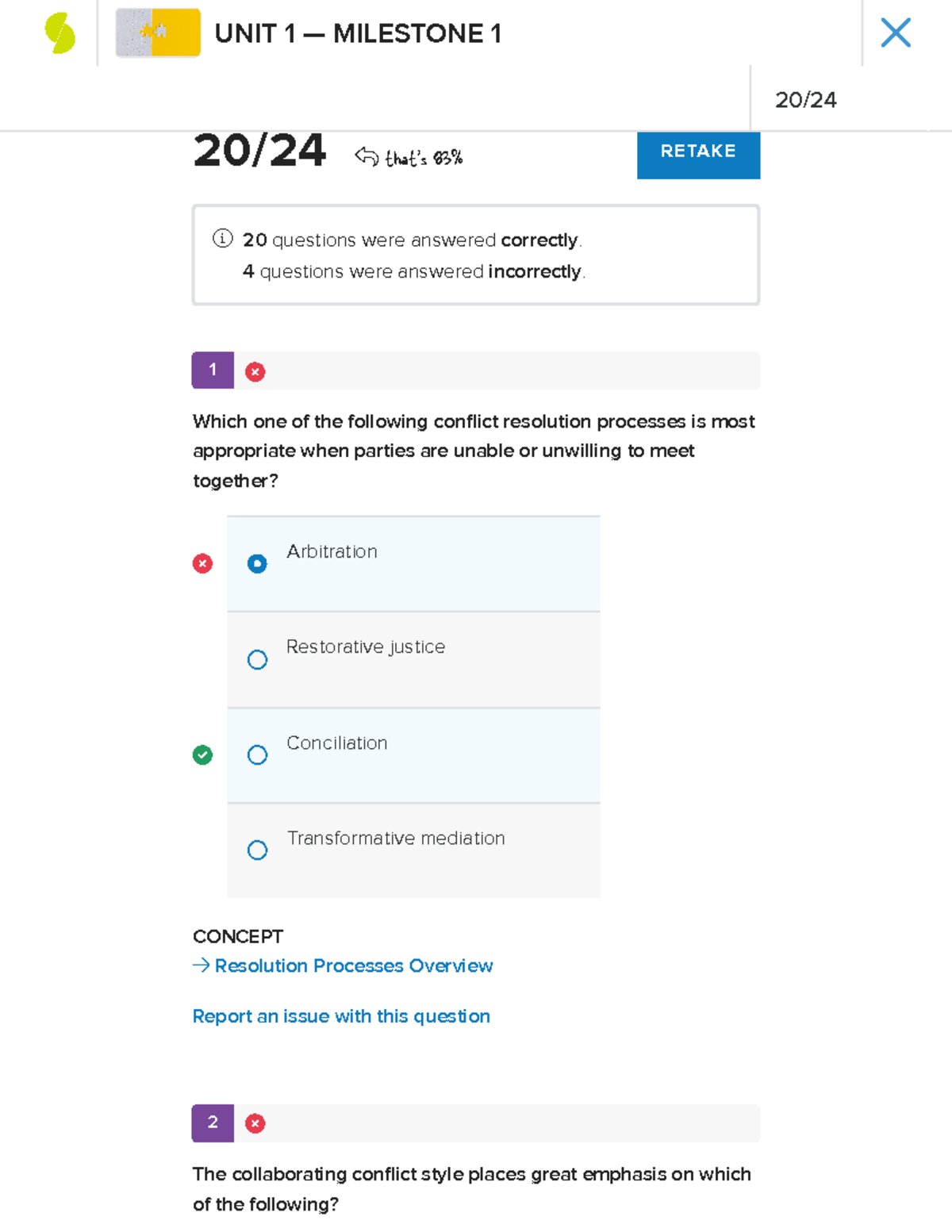Viewport: 952px width, 1232px height.
Task: Click the yellow course badge icon in header
Action: (158, 33)
